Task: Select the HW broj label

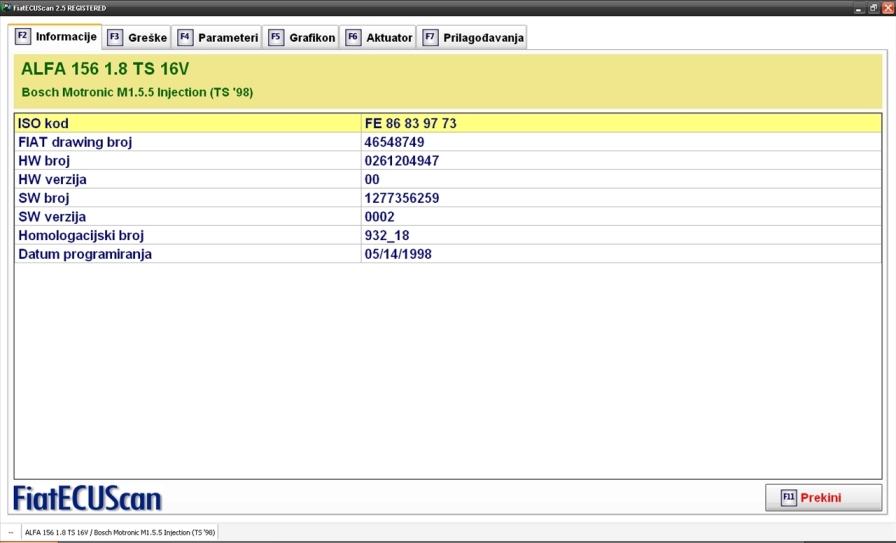Action: [44, 161]
